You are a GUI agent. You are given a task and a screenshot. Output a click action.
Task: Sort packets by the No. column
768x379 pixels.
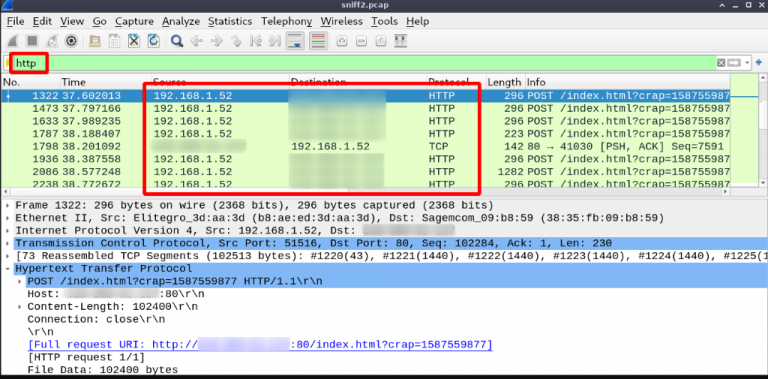click(31, 82)
